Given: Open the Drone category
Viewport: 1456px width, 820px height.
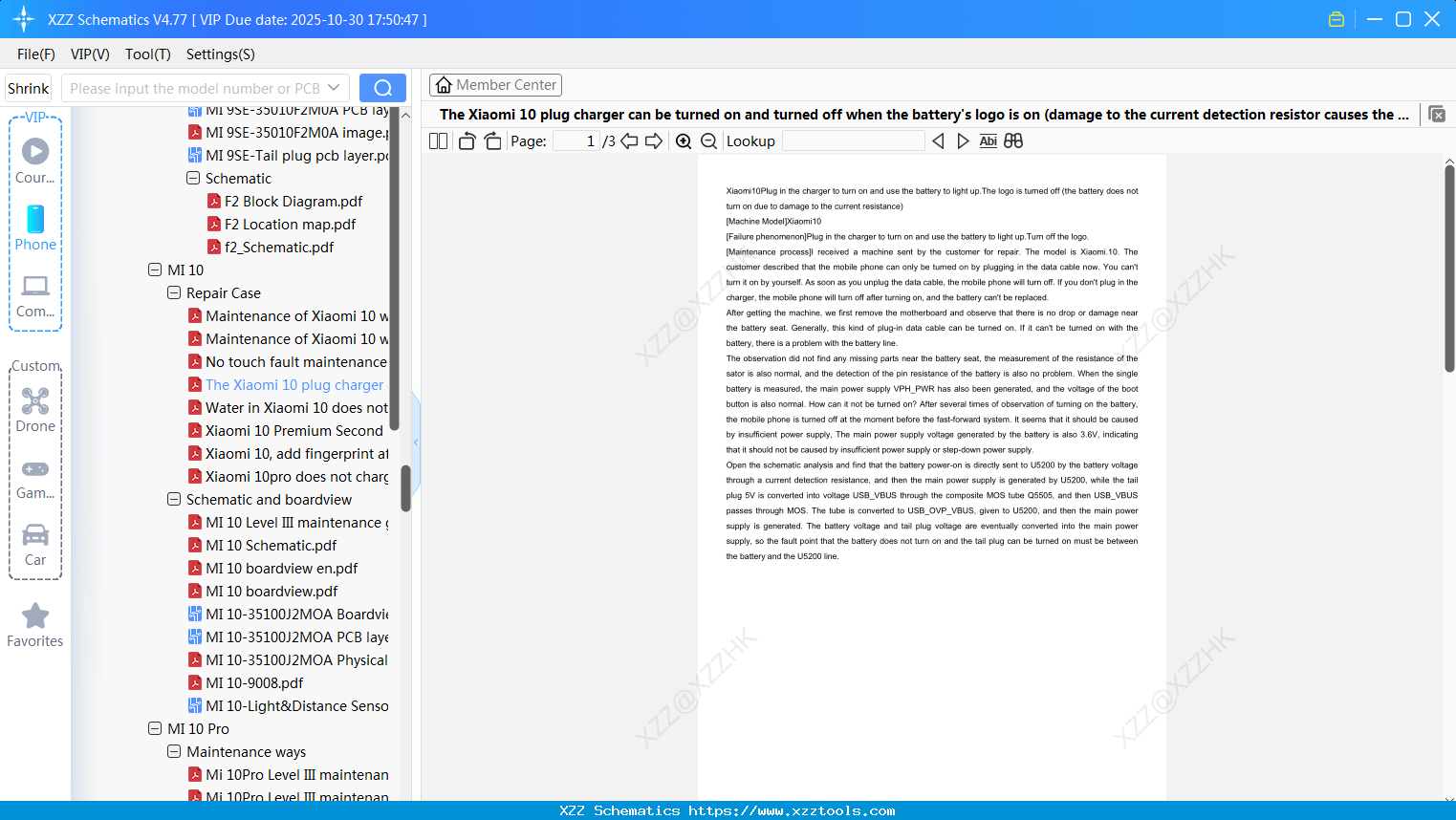Looking at the screenshot, I should [35, 410].
